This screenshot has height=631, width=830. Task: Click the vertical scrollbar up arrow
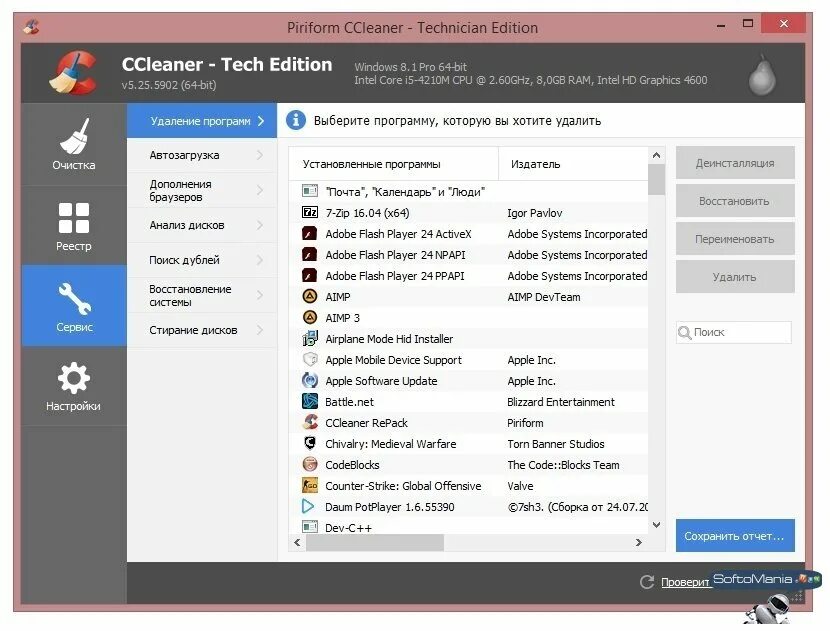tap(656, 155)
